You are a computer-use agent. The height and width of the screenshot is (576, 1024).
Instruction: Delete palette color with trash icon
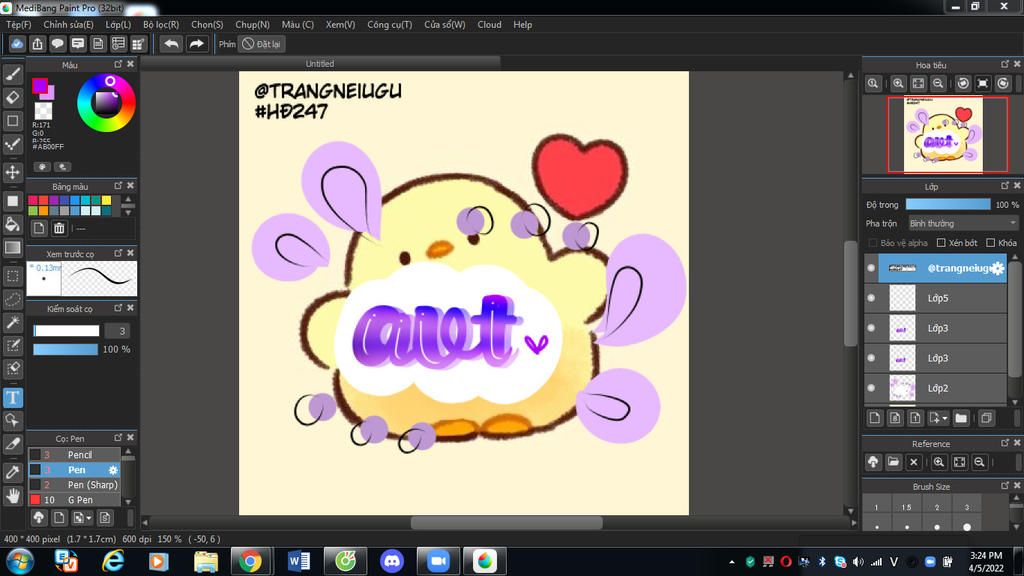(x=59, y=228)
